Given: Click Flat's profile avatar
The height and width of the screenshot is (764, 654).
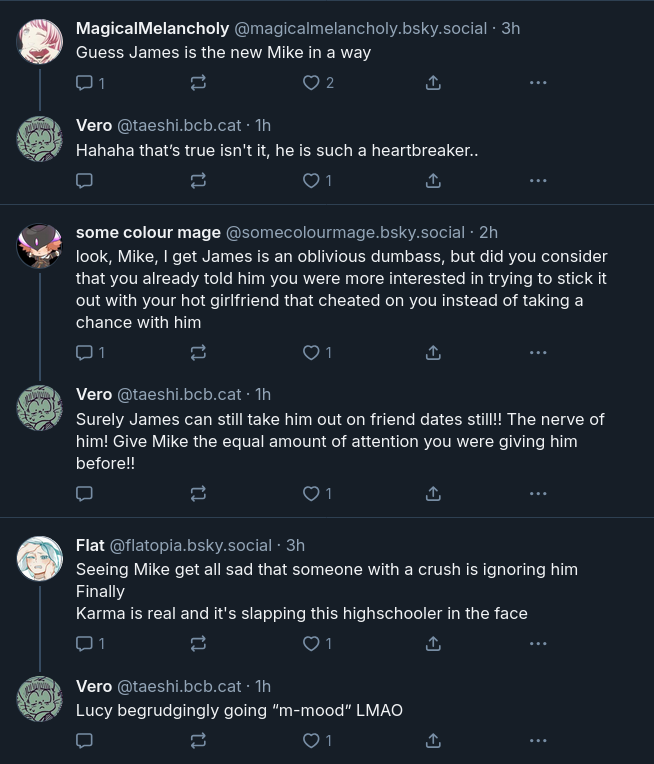Looking at the screenshot, I should (x=40, y=558).
